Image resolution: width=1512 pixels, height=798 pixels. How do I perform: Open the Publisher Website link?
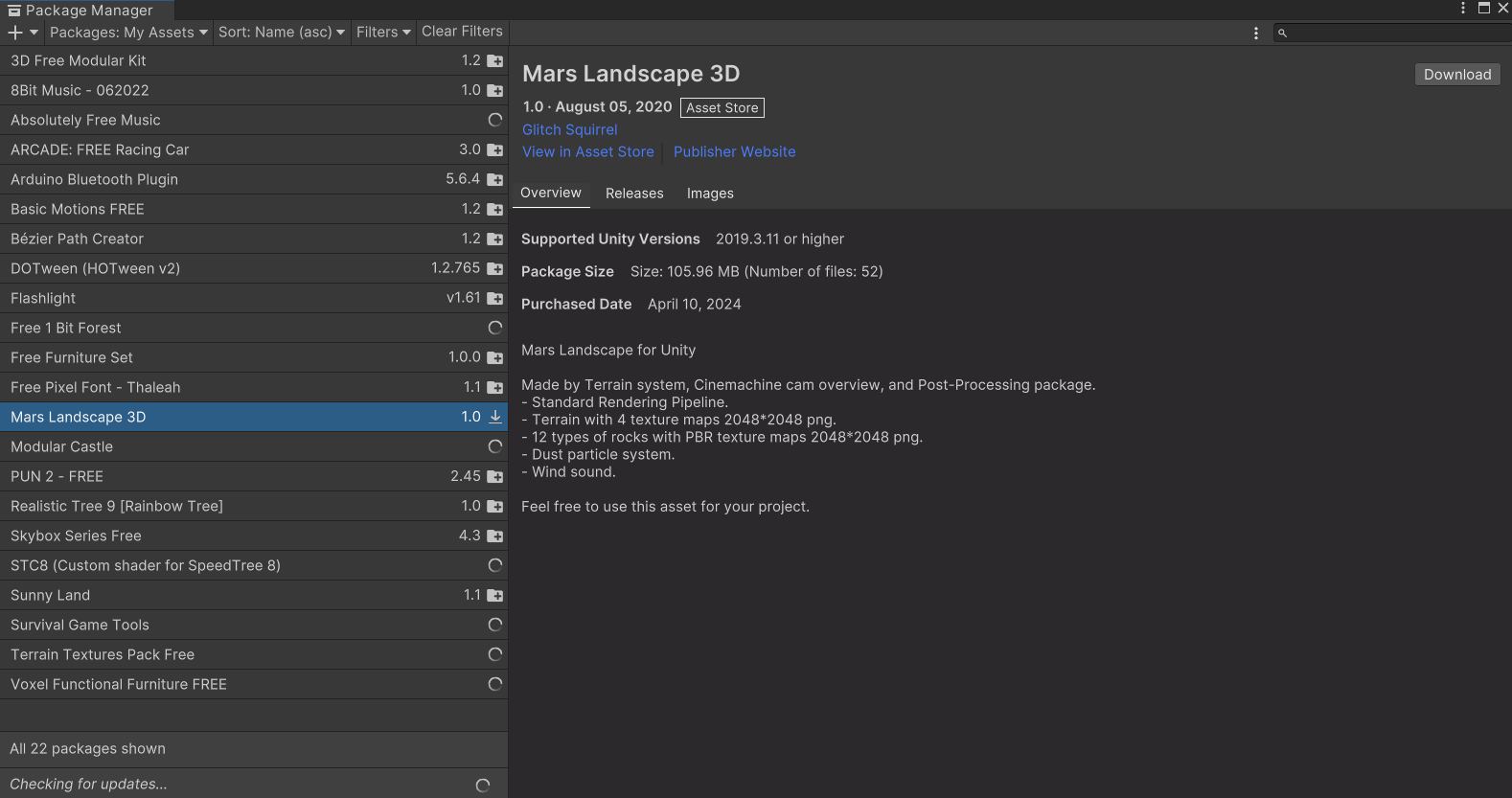[735, 151]
